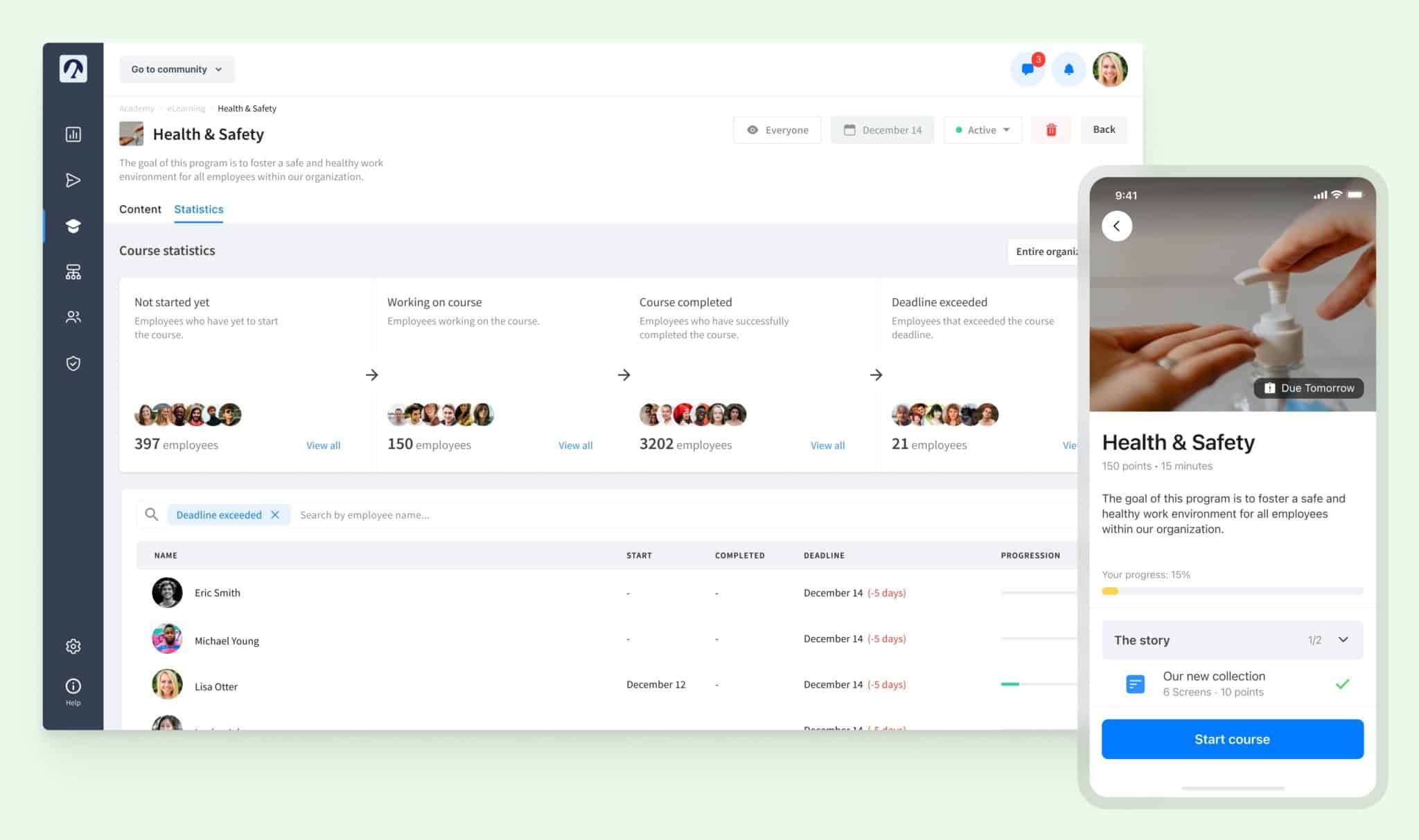Switch to the Content tab
Screen dimensions: 1419x840
140,209
